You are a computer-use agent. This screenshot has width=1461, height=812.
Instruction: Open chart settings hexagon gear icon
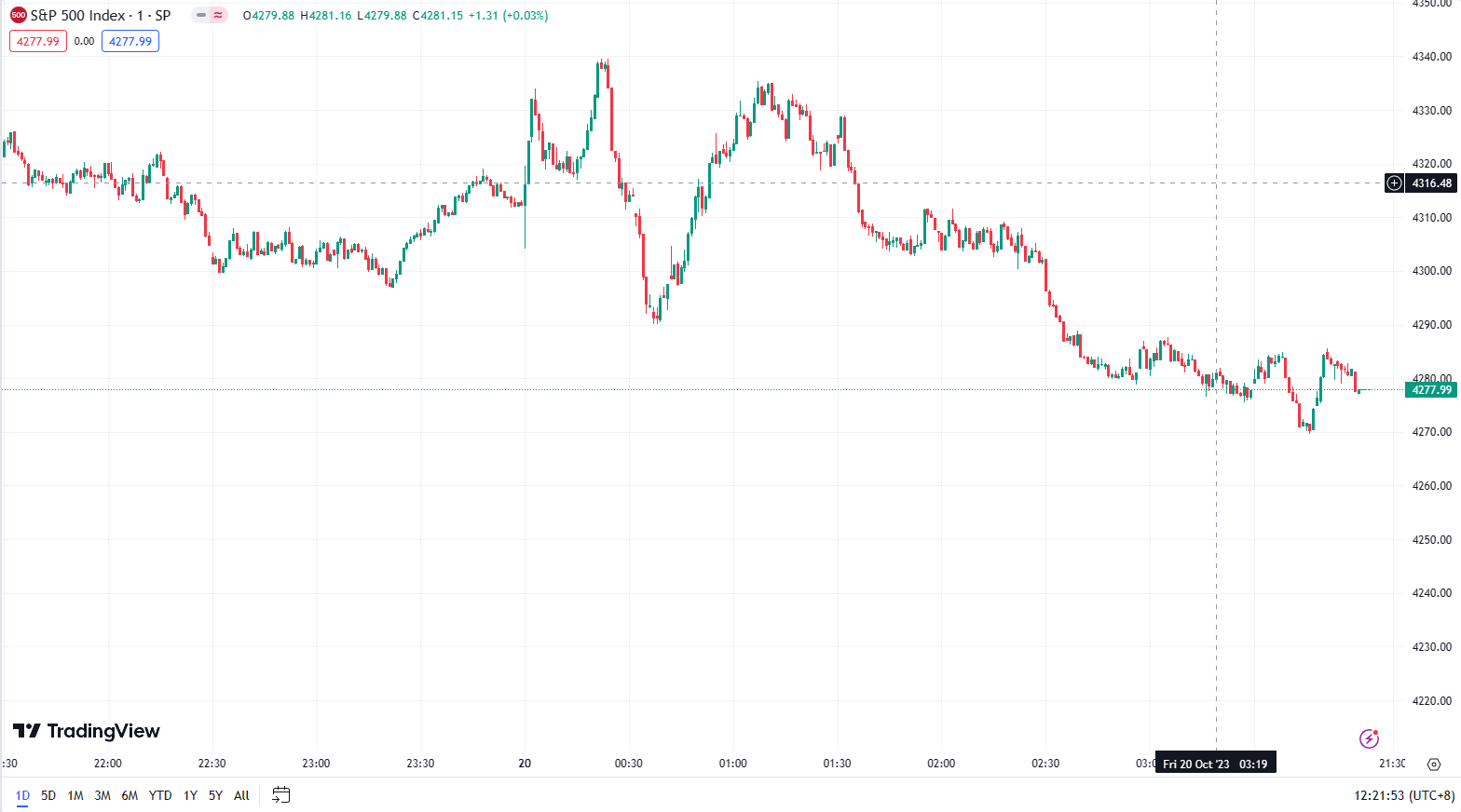pyautogui.click(x=1434, y=765)
